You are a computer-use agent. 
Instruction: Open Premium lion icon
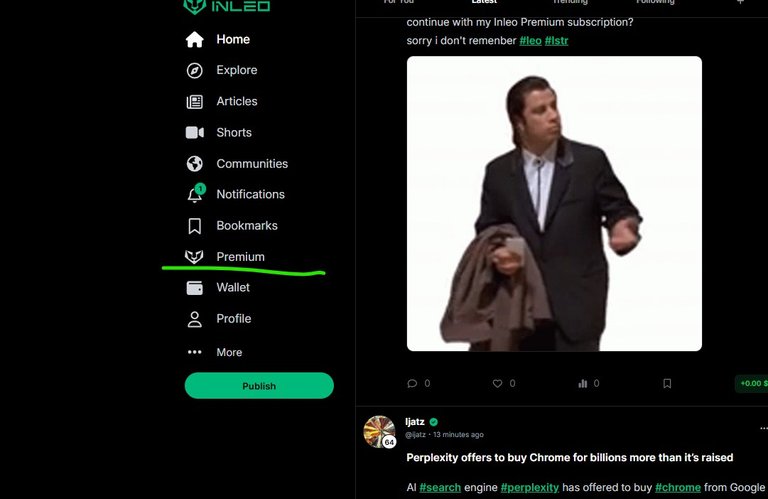click(x=194, y=257)
